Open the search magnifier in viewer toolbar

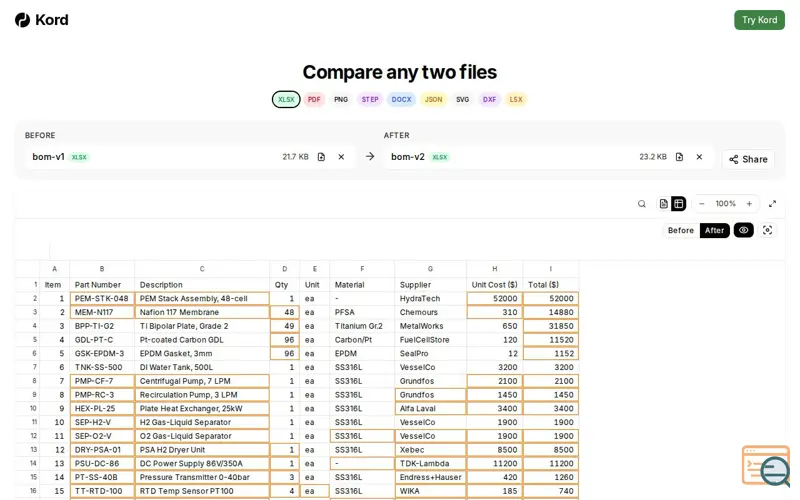(x=641, y=204)
